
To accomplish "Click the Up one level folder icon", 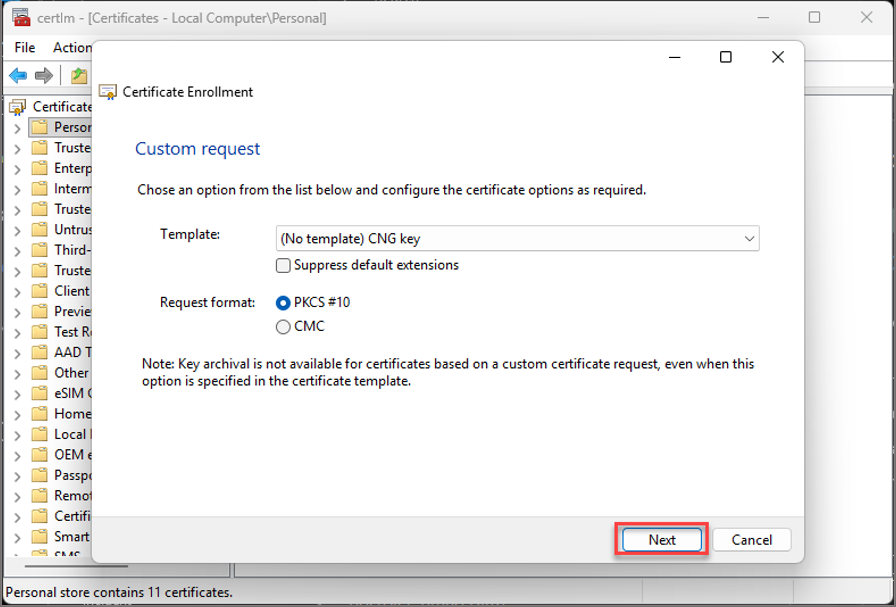I will (x=79, y=75).
